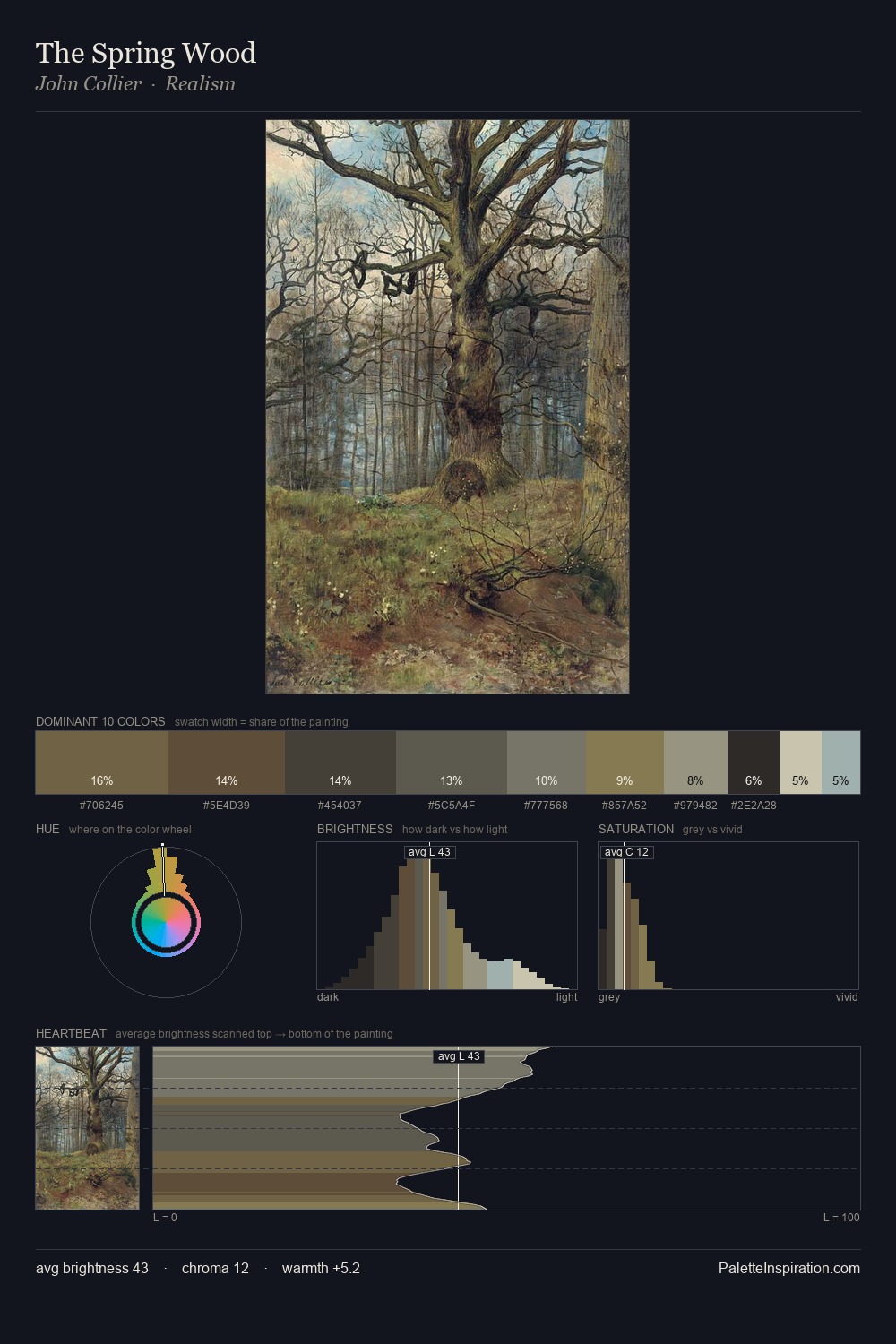Click the 'DOMINANT 10 COLORS' heading
The width and height of the screenshot is (896, 1344).
pyautogui.click(x=100, y=721)
